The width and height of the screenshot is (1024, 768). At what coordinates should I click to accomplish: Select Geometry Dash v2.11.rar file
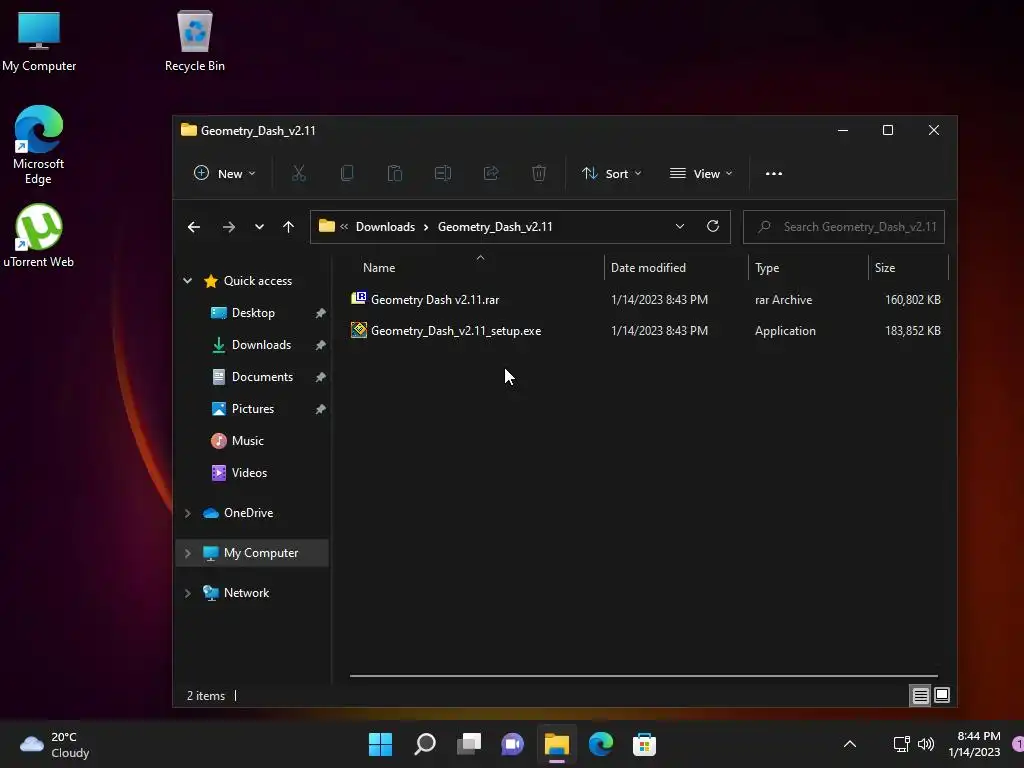435,300
